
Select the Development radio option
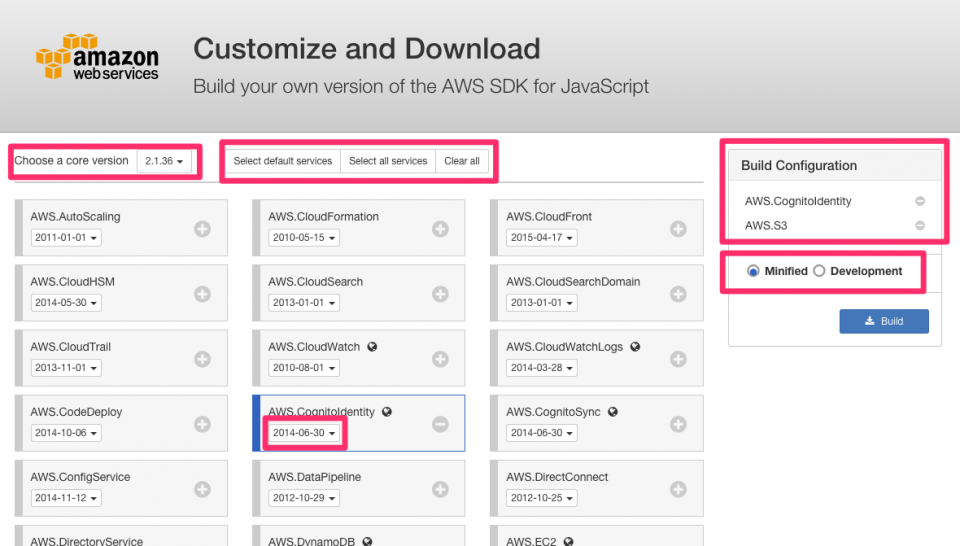click(x=819, y=271)
